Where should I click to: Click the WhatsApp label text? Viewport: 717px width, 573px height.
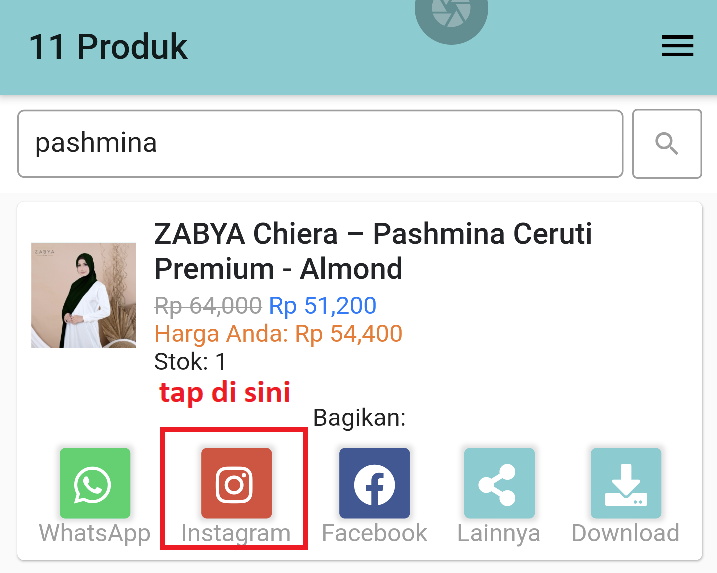(95, 533)
